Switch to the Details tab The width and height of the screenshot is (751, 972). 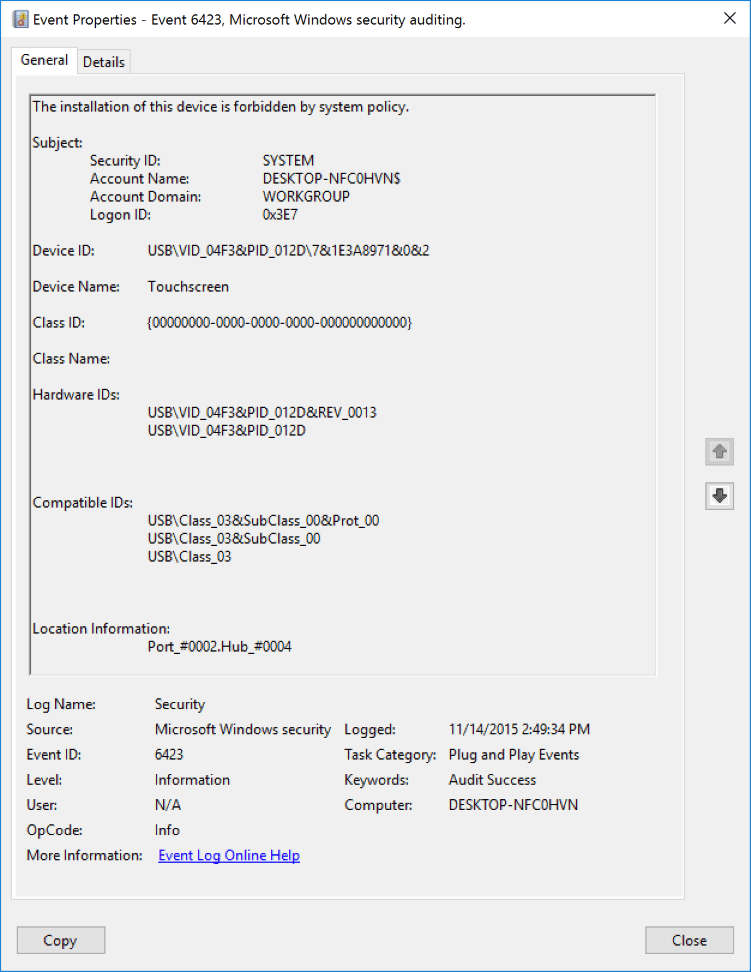[x=104, y=62]
